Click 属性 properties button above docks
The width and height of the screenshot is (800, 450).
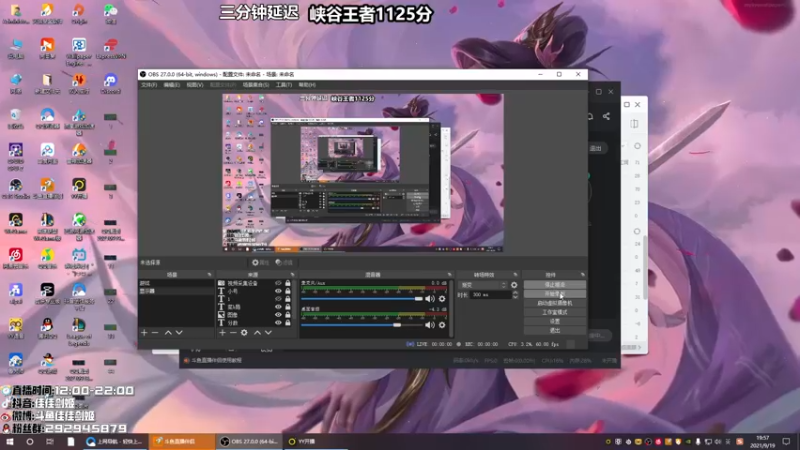260,262
